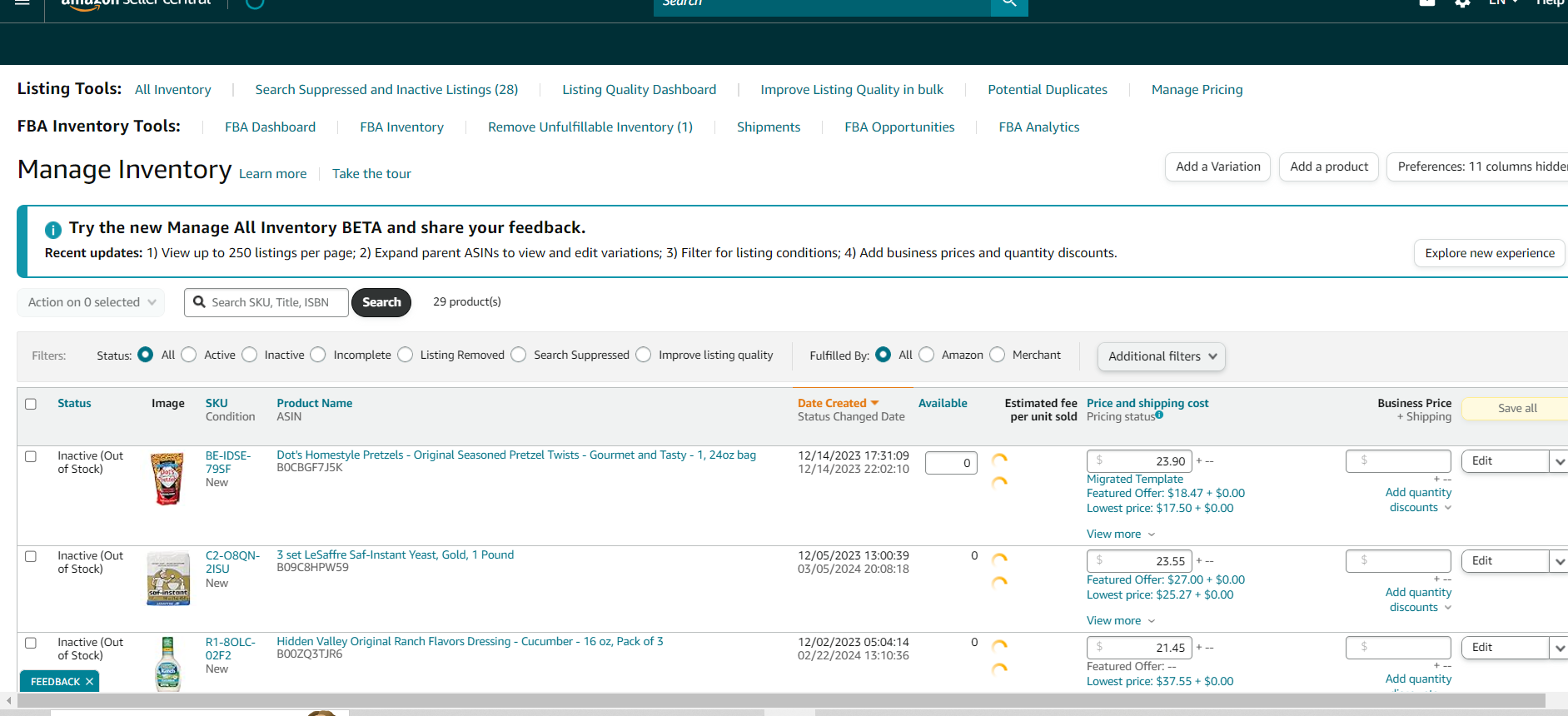Open Manage Pricing
The height and width of the screenshot is (716, 1568).
(1197, 90)
